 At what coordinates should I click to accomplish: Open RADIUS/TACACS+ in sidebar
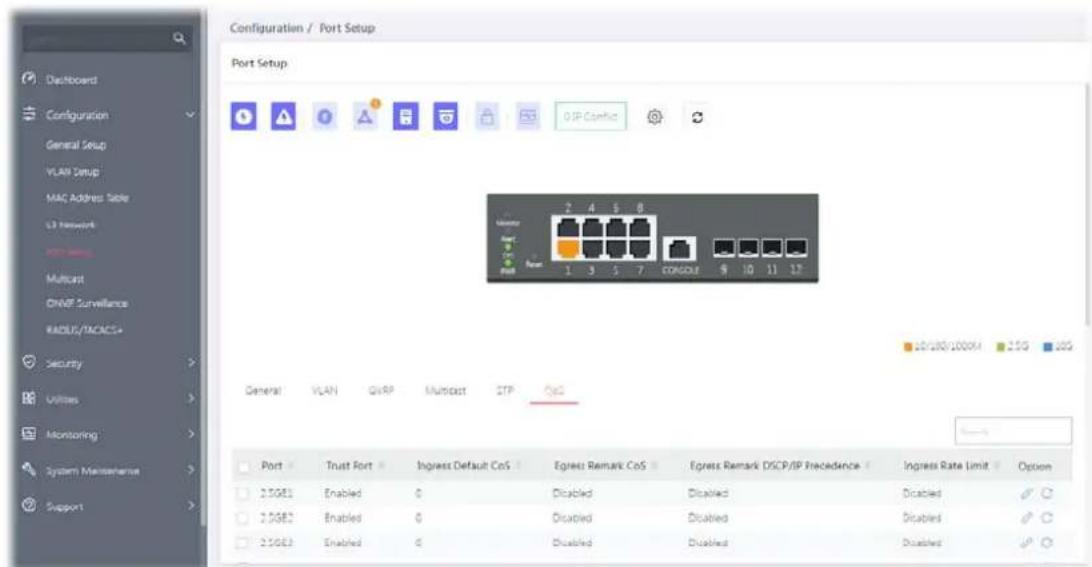[x=84, y=329]
